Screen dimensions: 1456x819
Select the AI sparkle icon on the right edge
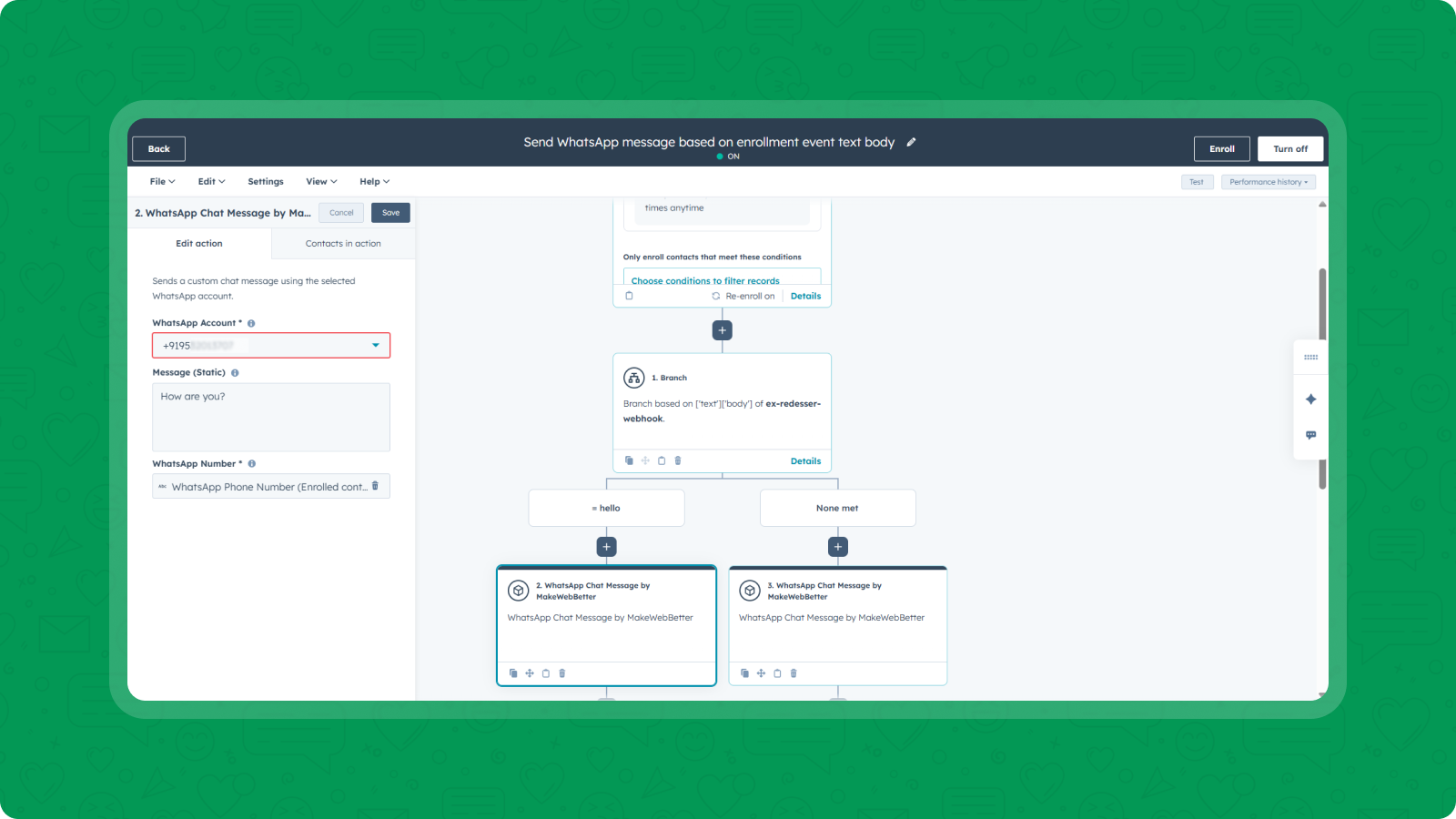[x=1310, y=399]
